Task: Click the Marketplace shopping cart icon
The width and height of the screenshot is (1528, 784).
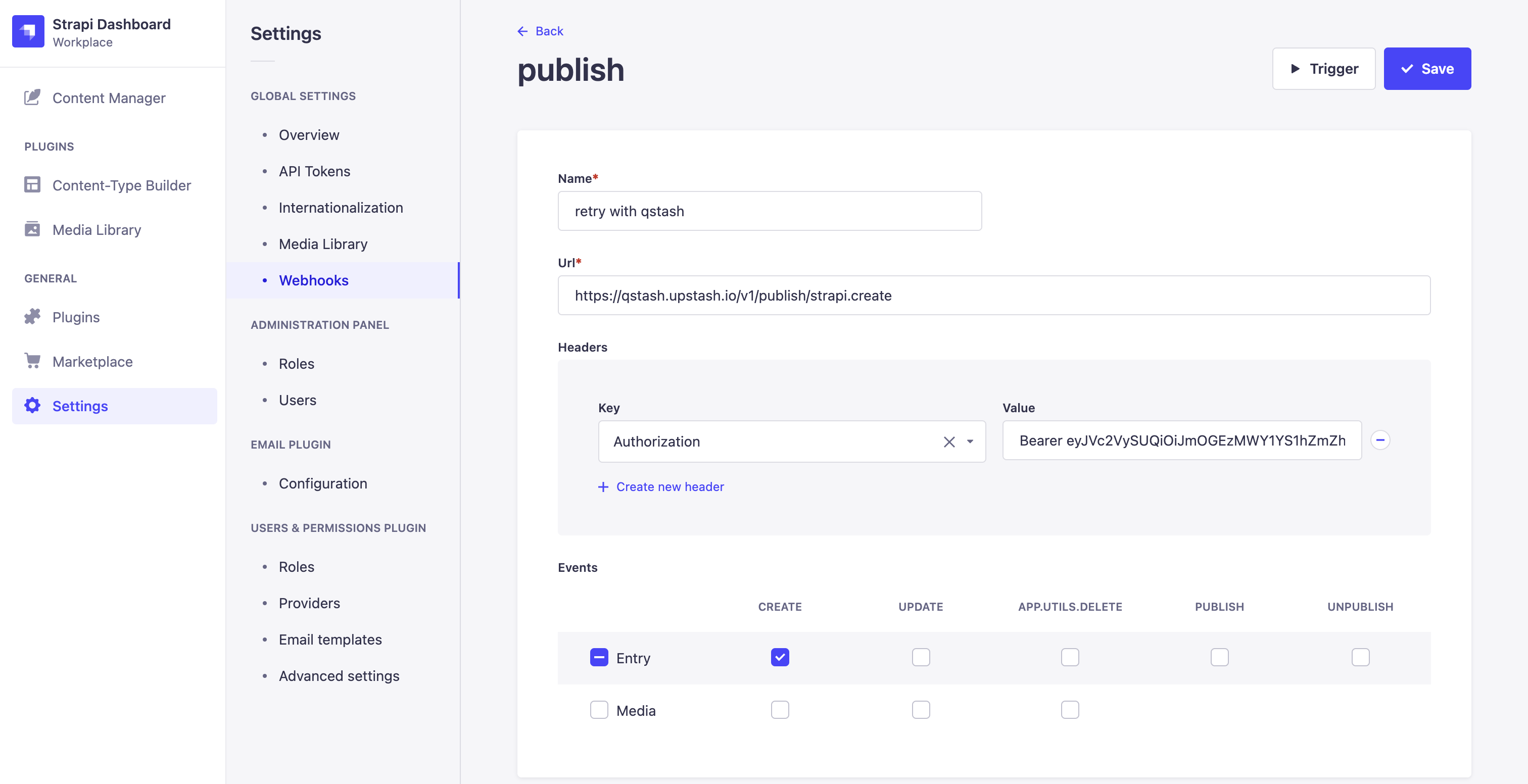Action: (32, 361)
